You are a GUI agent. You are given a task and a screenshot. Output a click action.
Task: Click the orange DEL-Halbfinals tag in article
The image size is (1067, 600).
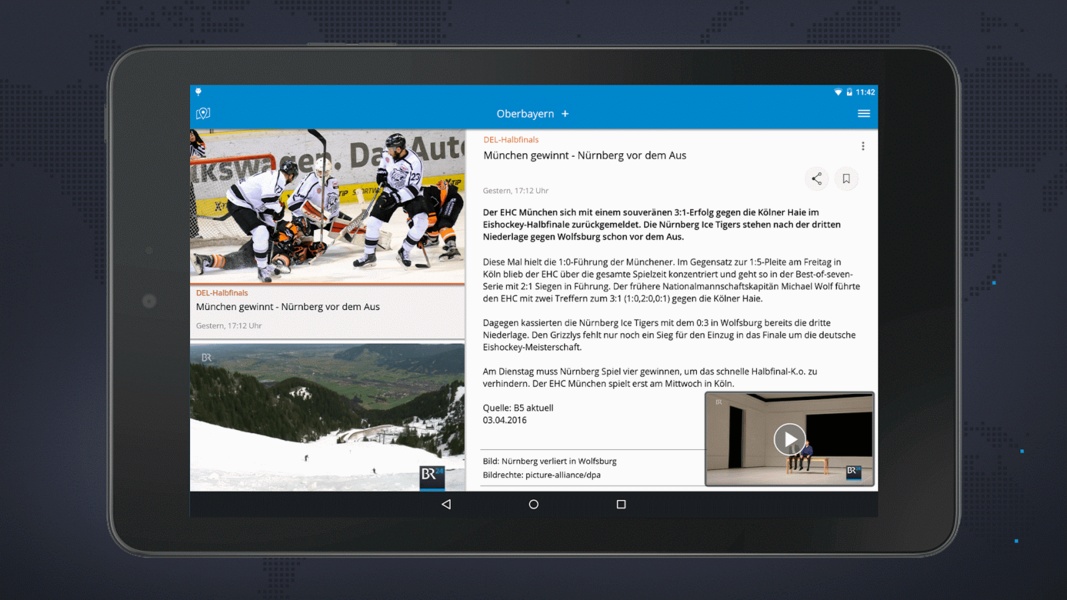click(x=510, y=139)
